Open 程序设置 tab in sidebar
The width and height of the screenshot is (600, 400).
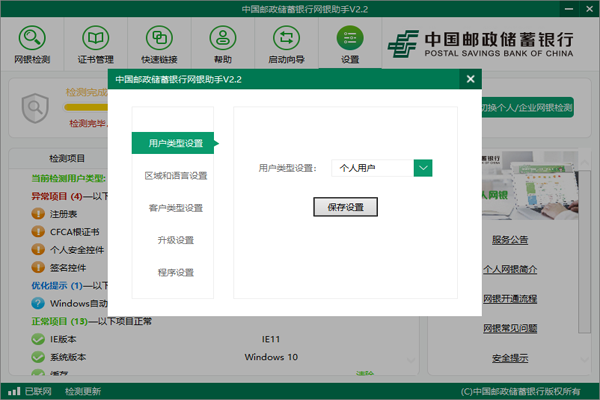(x=175, y=272)
